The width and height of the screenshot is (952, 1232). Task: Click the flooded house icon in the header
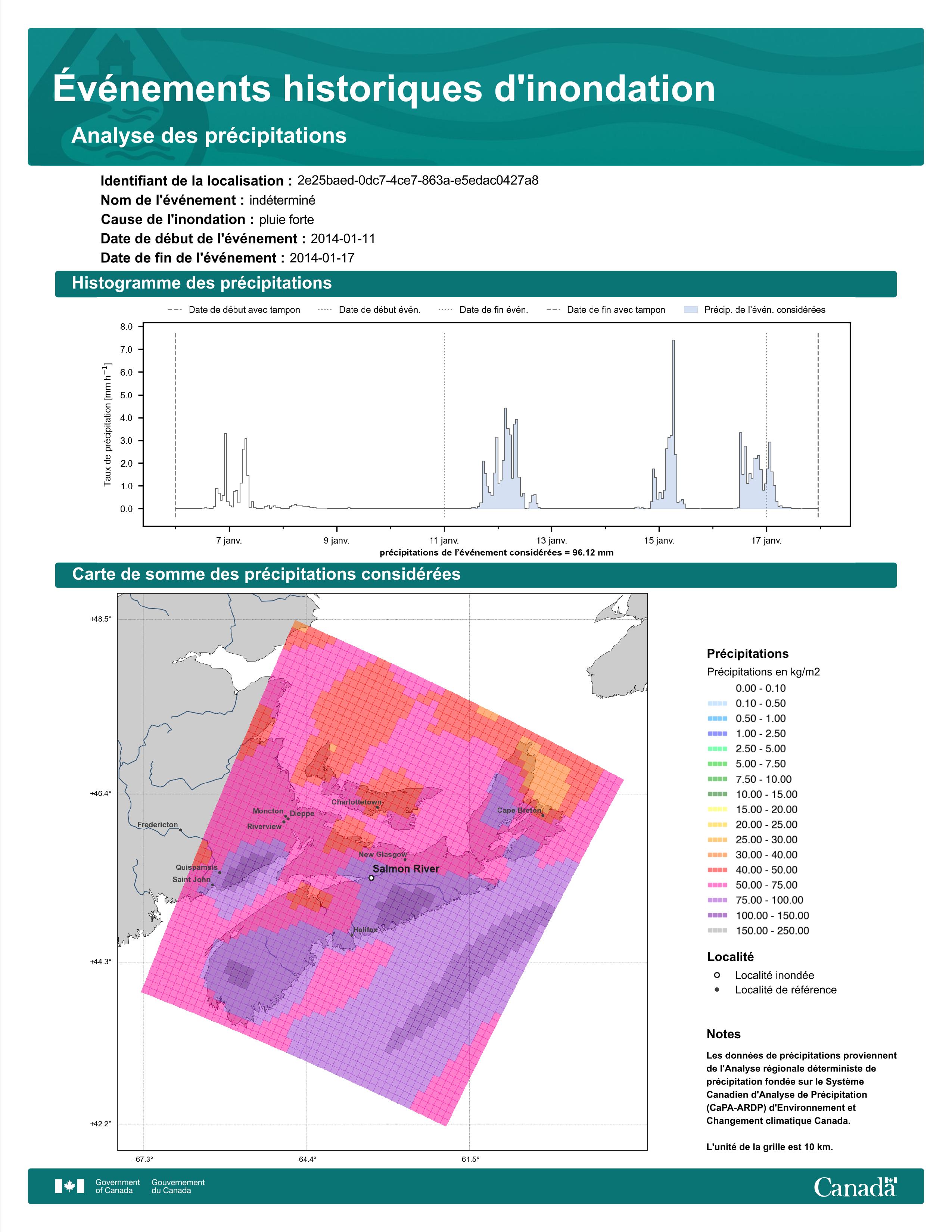tap(116, 55)
